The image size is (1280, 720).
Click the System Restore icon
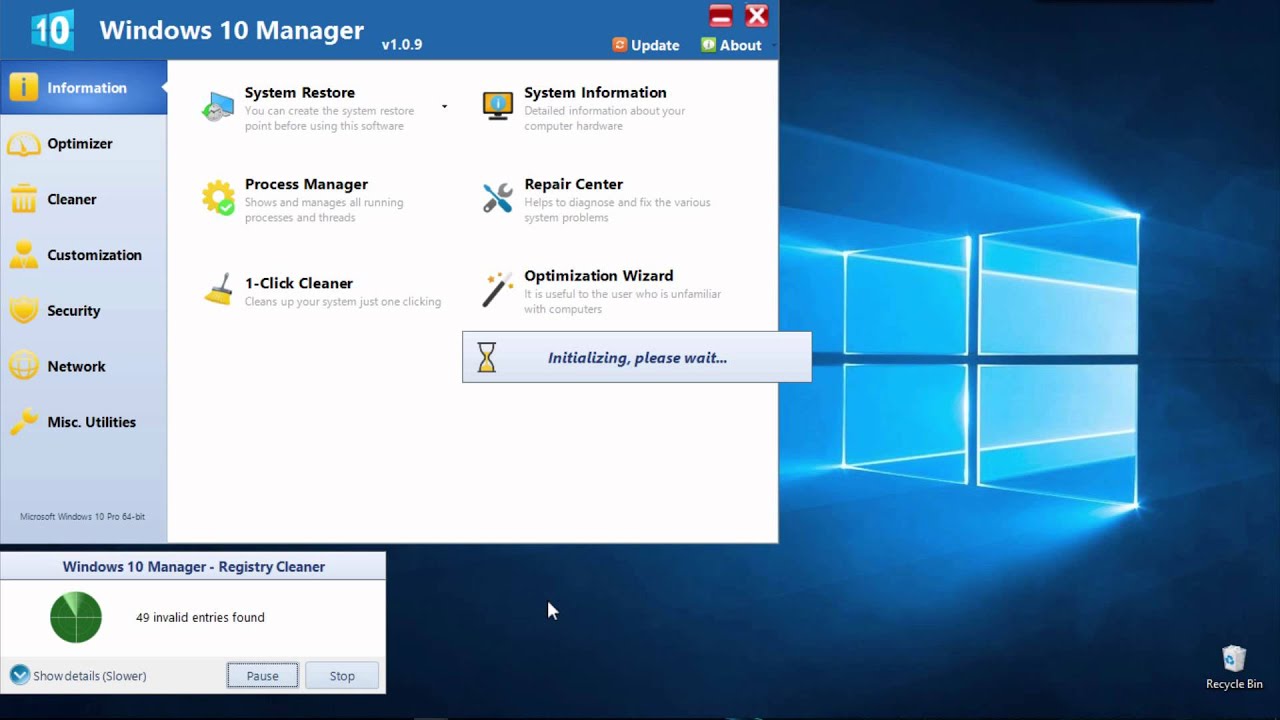pos(217,106)
